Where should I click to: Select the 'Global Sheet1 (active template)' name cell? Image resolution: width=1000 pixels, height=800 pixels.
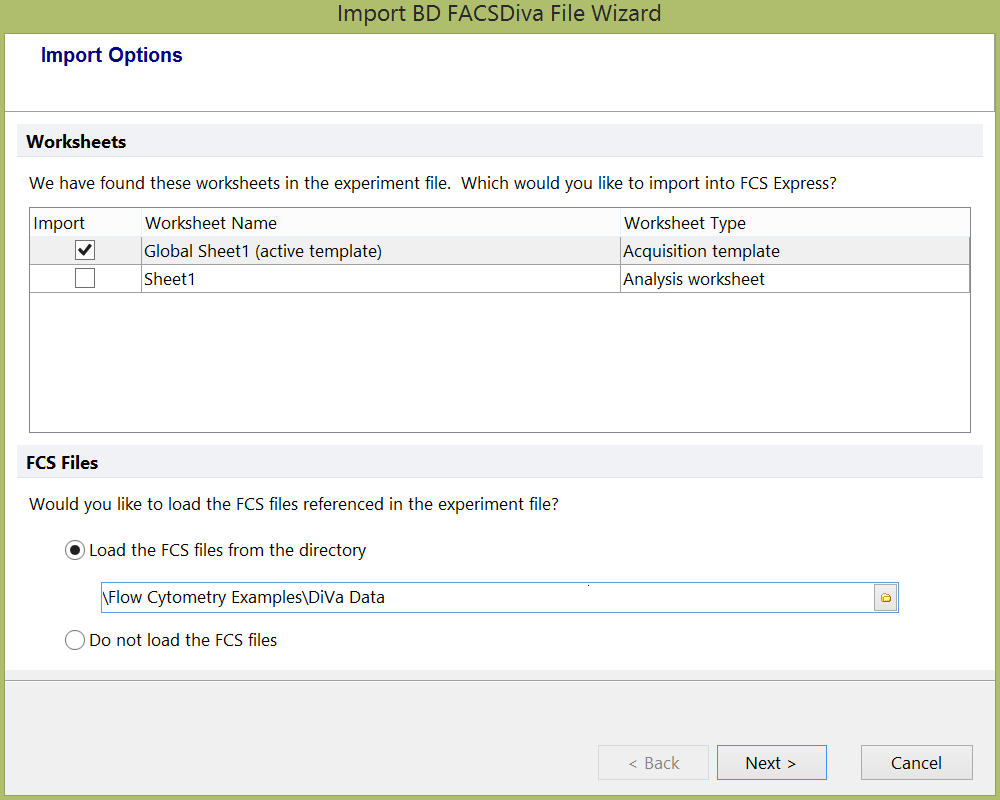click(263, 251)
